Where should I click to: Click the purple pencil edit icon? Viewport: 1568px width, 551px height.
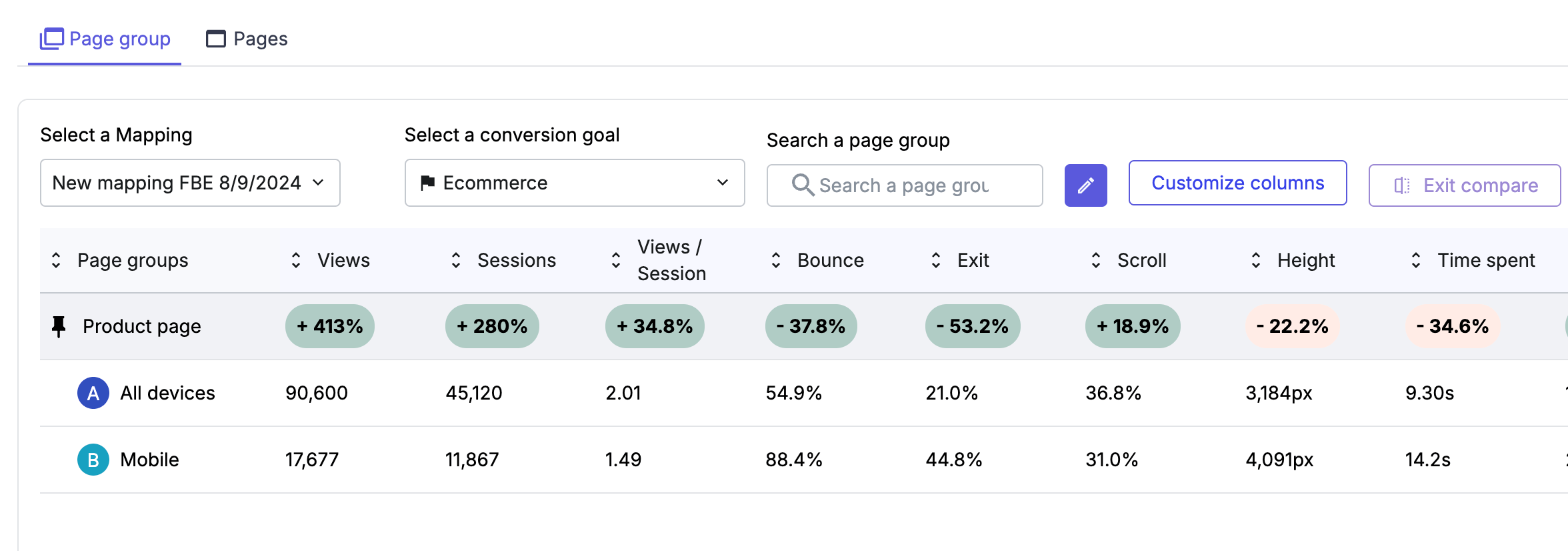coord(1085,185)
